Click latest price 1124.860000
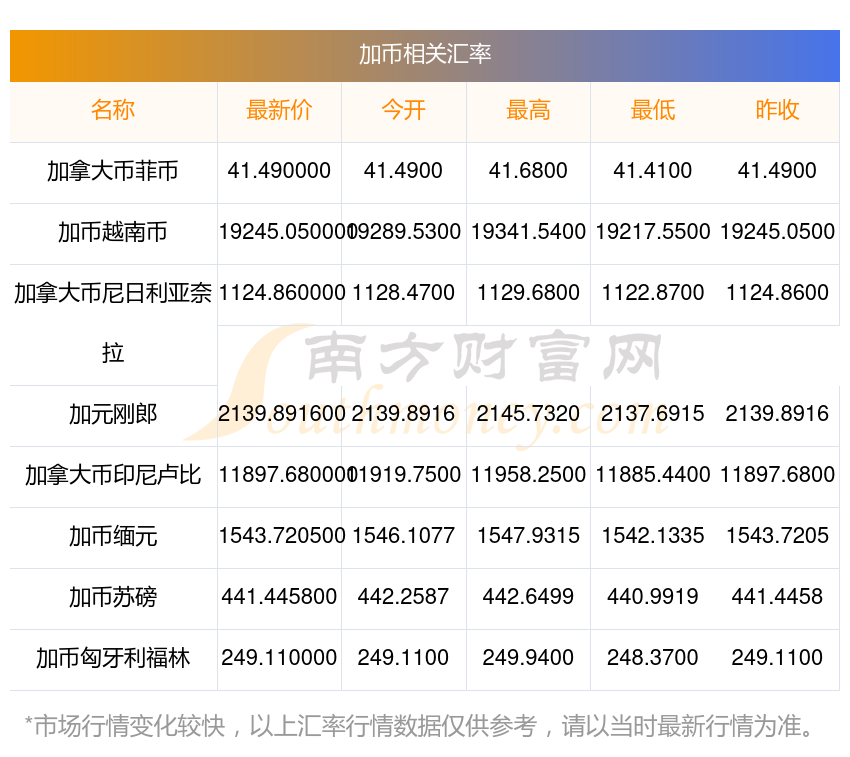The height and width of the screenshot is (757, 850). point(282,293)
